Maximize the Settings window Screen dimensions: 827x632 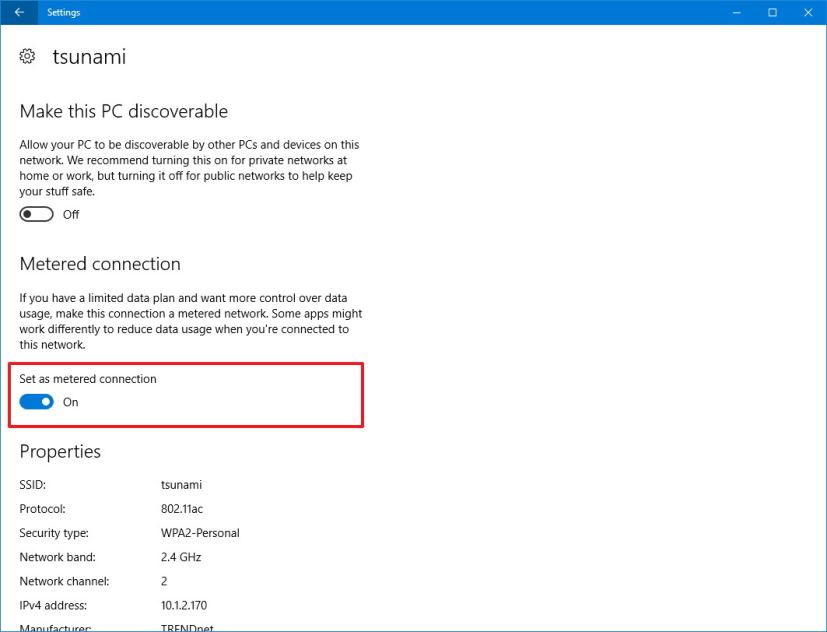coord(772,12)
